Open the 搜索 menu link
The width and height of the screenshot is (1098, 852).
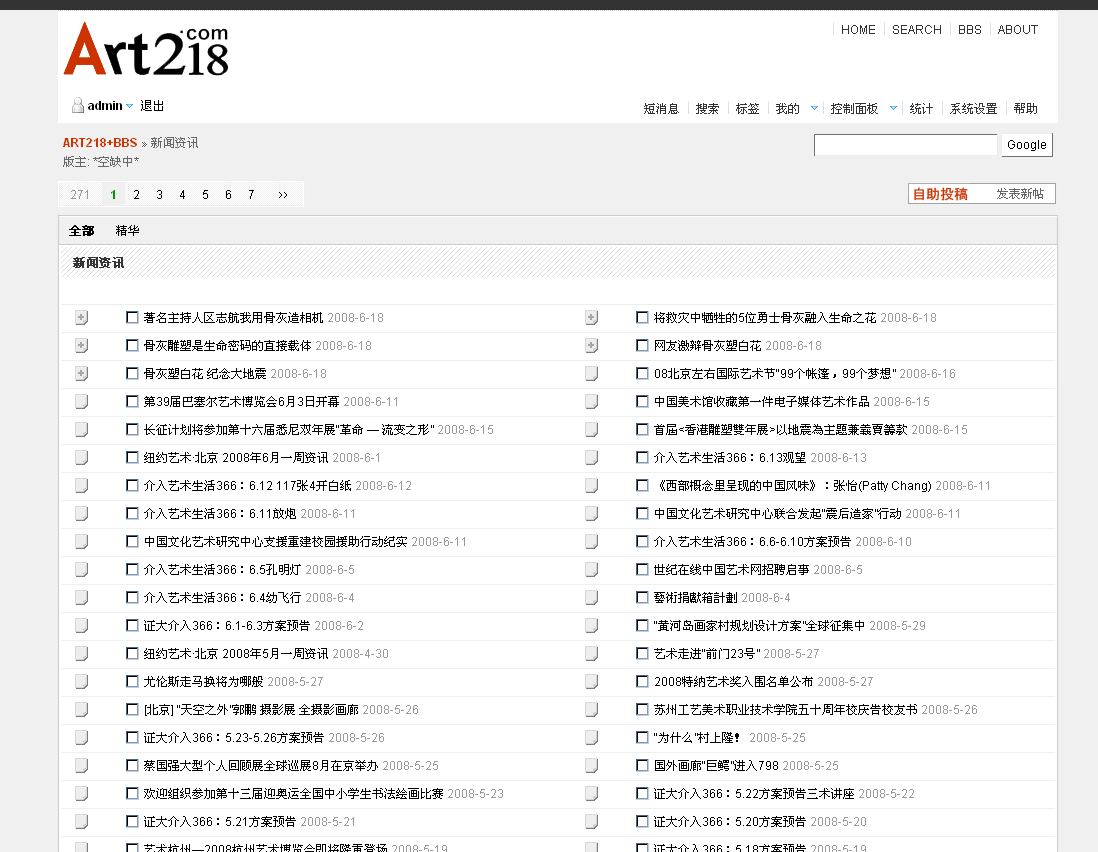coord(707,109)
